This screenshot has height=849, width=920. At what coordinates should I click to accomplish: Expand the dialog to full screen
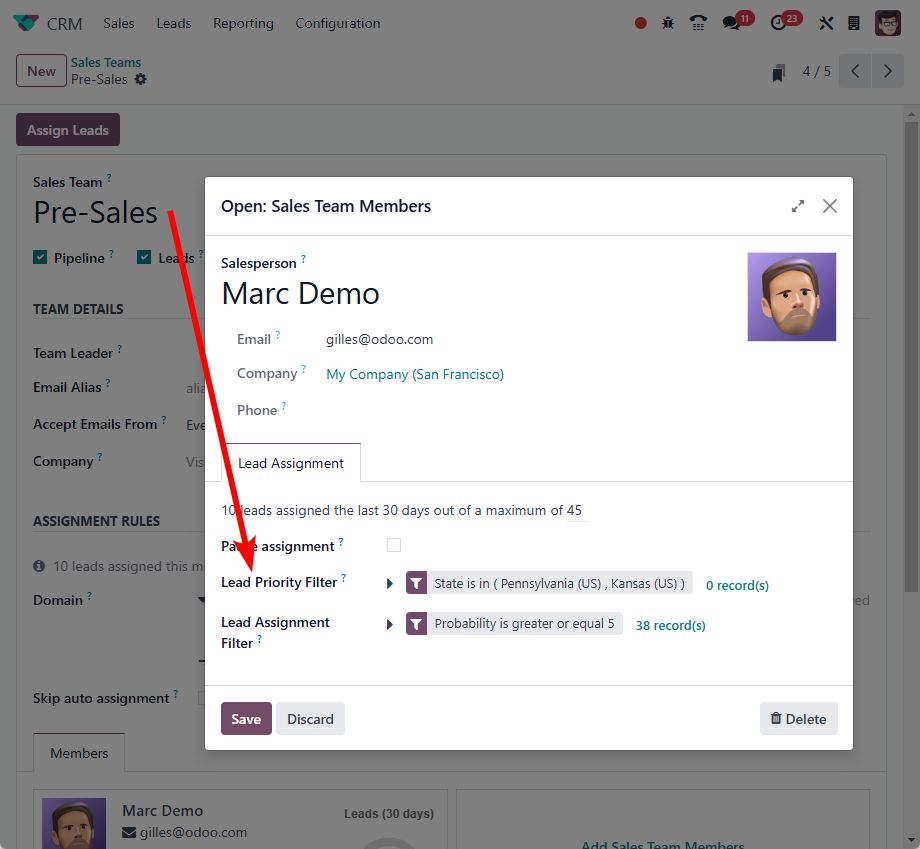pos(797,207)
